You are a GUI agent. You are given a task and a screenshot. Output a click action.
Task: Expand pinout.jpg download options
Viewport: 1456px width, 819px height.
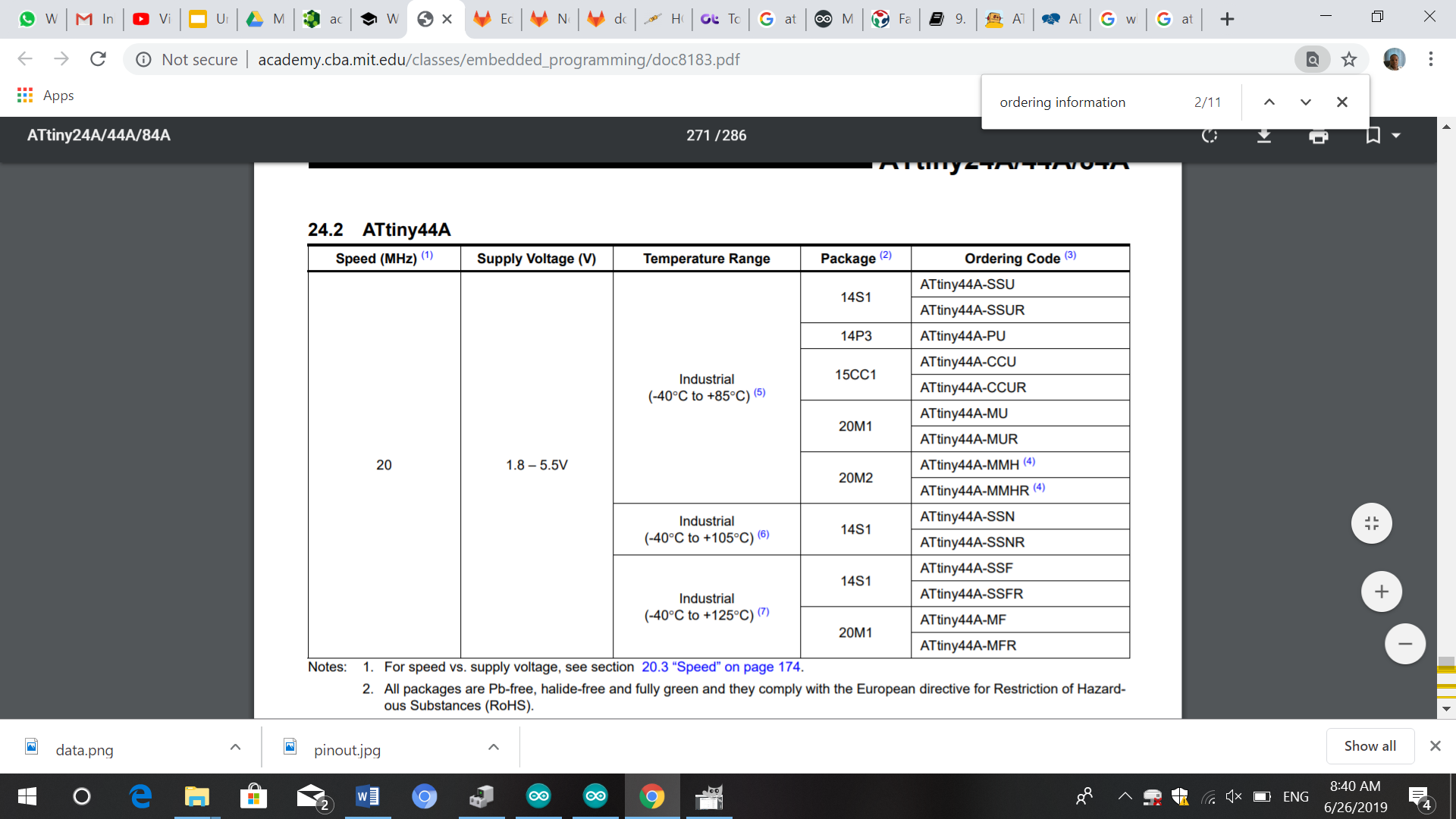494,748
